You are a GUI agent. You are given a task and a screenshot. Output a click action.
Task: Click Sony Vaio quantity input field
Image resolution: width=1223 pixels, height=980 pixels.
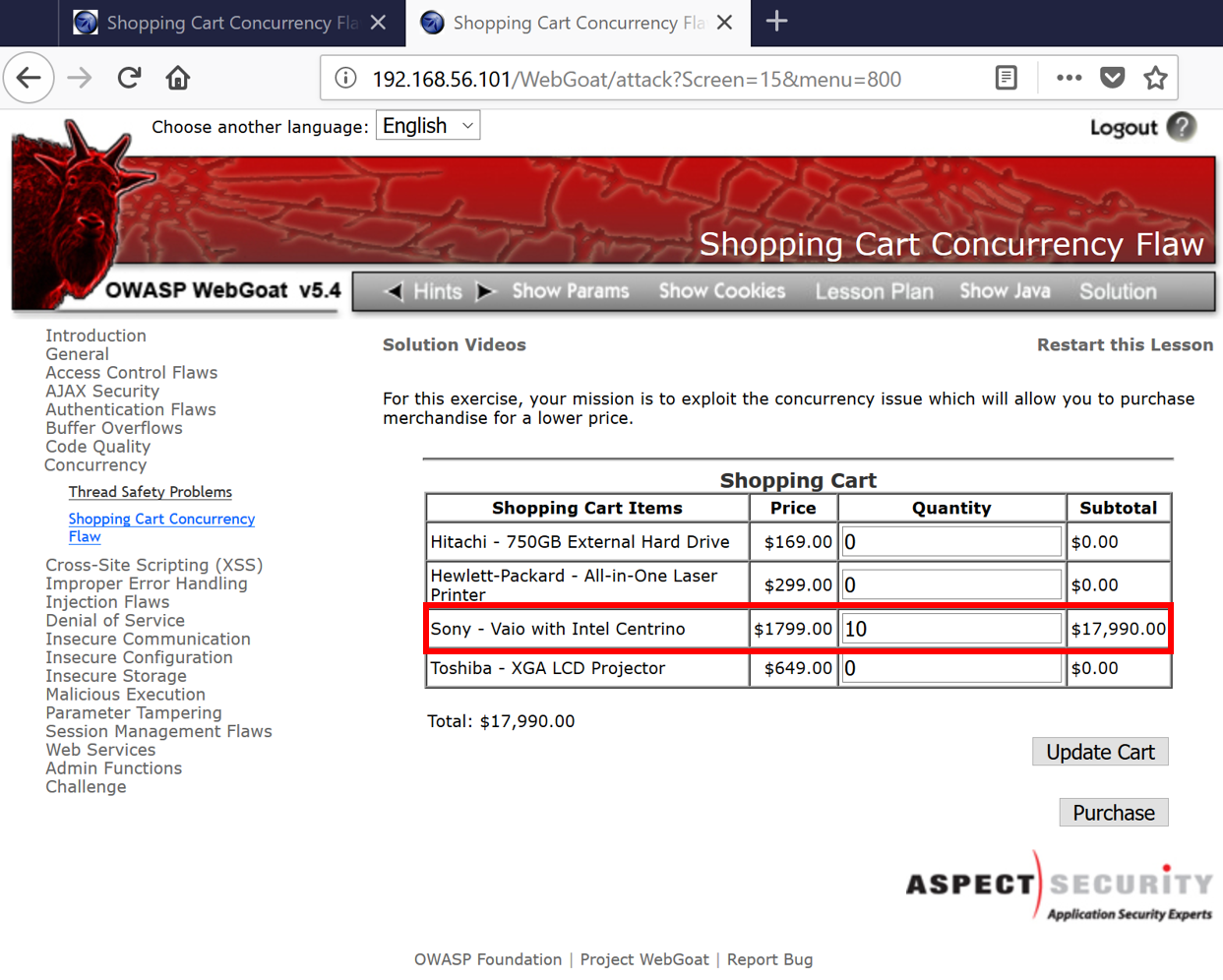(x=950, y=629)
